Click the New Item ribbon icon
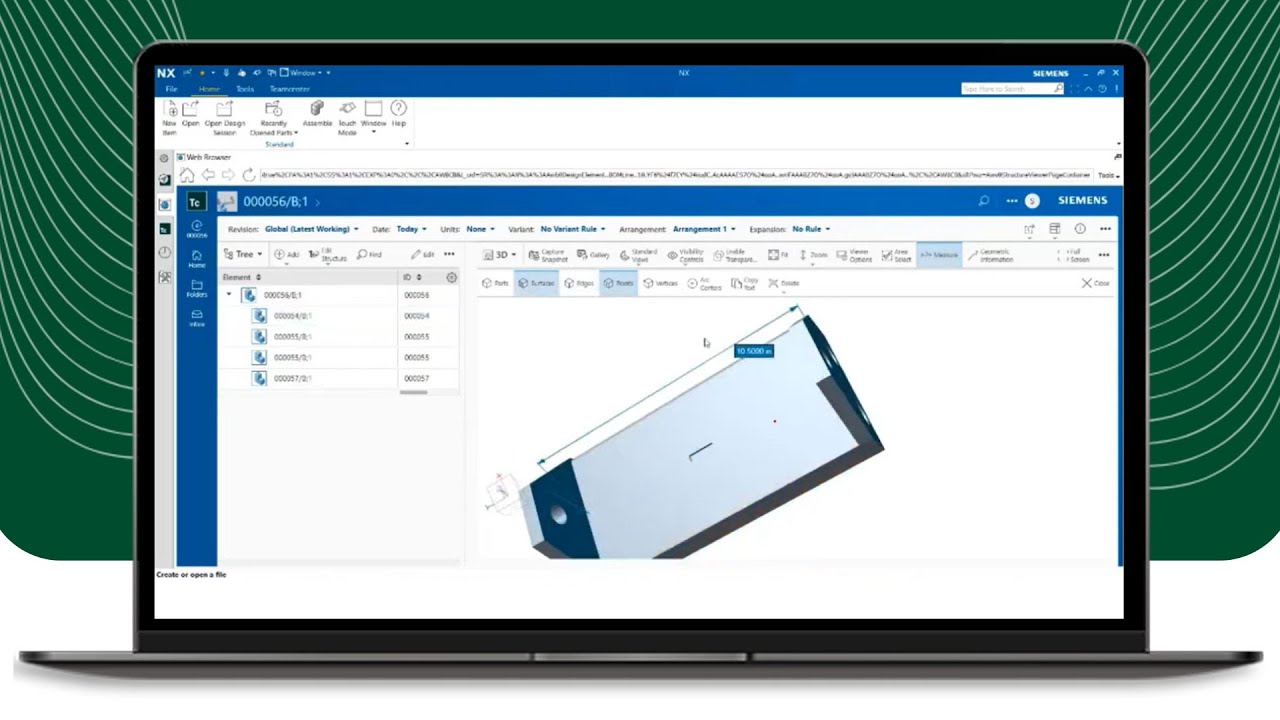The height and width of the screenshot is (720, 1280). (x=170, y=115)
